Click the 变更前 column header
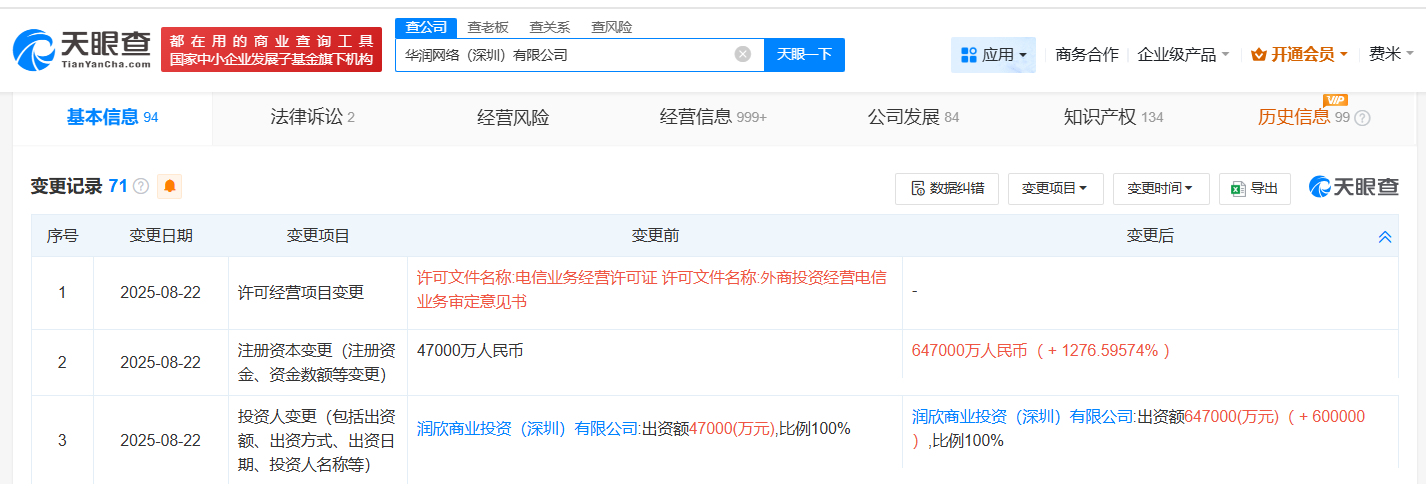The height and width of the screenshot is (484, 1426). pyautogui.click(x=655, y=236)
